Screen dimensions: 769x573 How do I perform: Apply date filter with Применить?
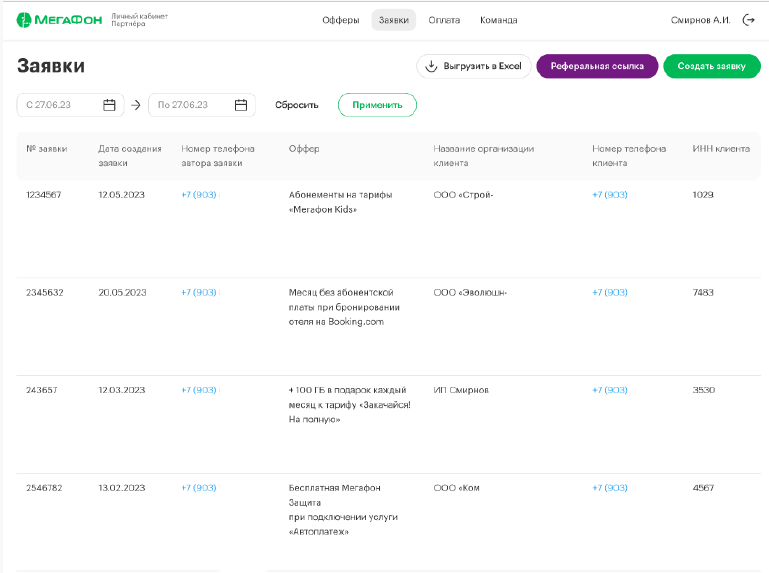pyautogui.click(x=377, y=105)
